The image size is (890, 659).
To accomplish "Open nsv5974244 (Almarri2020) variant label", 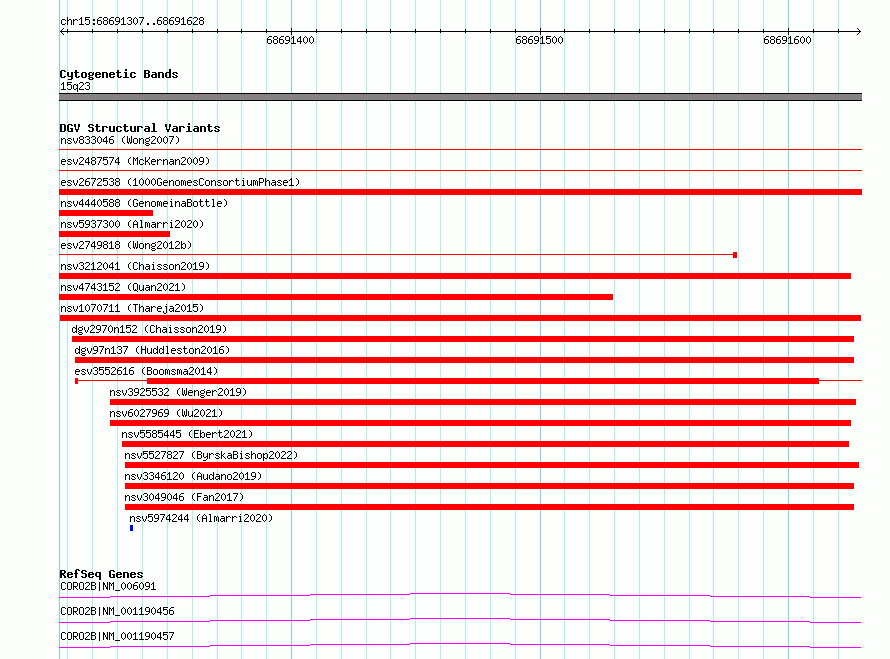I will tap(201, 518).
